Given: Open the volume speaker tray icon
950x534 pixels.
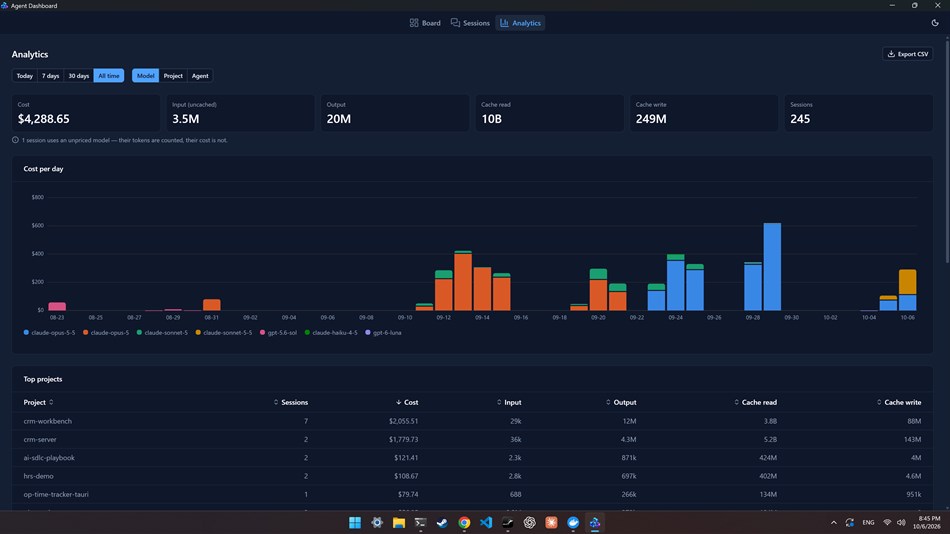Looking at the screenshot, I should pos(901,522).
